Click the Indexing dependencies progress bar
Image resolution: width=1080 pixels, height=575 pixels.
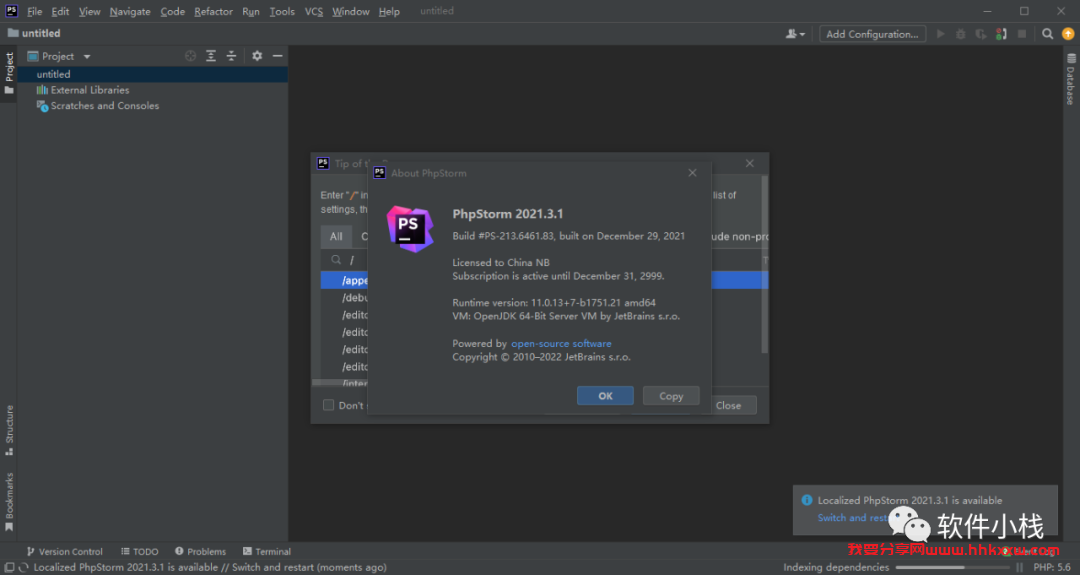[953, 567]
